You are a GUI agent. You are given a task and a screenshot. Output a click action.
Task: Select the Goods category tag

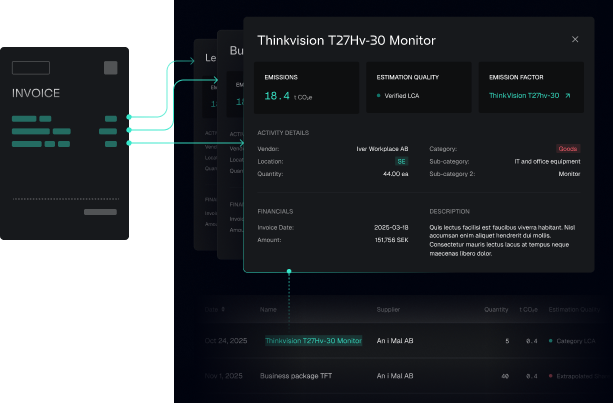tap(568, 149)
